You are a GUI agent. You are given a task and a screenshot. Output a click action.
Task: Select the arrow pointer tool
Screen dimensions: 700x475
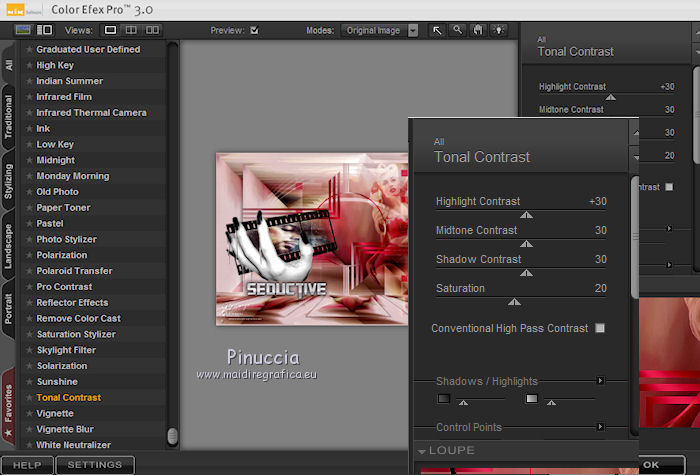point(437,30)
